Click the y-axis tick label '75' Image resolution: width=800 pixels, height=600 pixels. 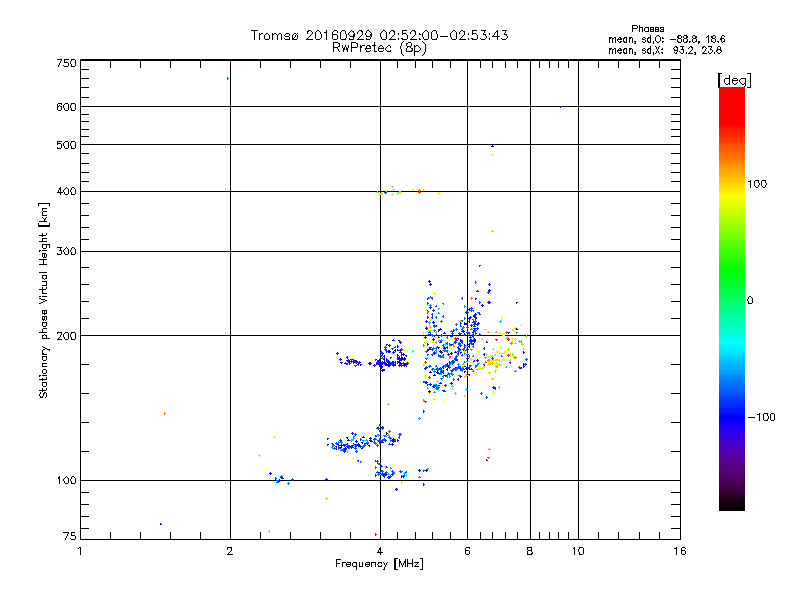click(69, 536)
